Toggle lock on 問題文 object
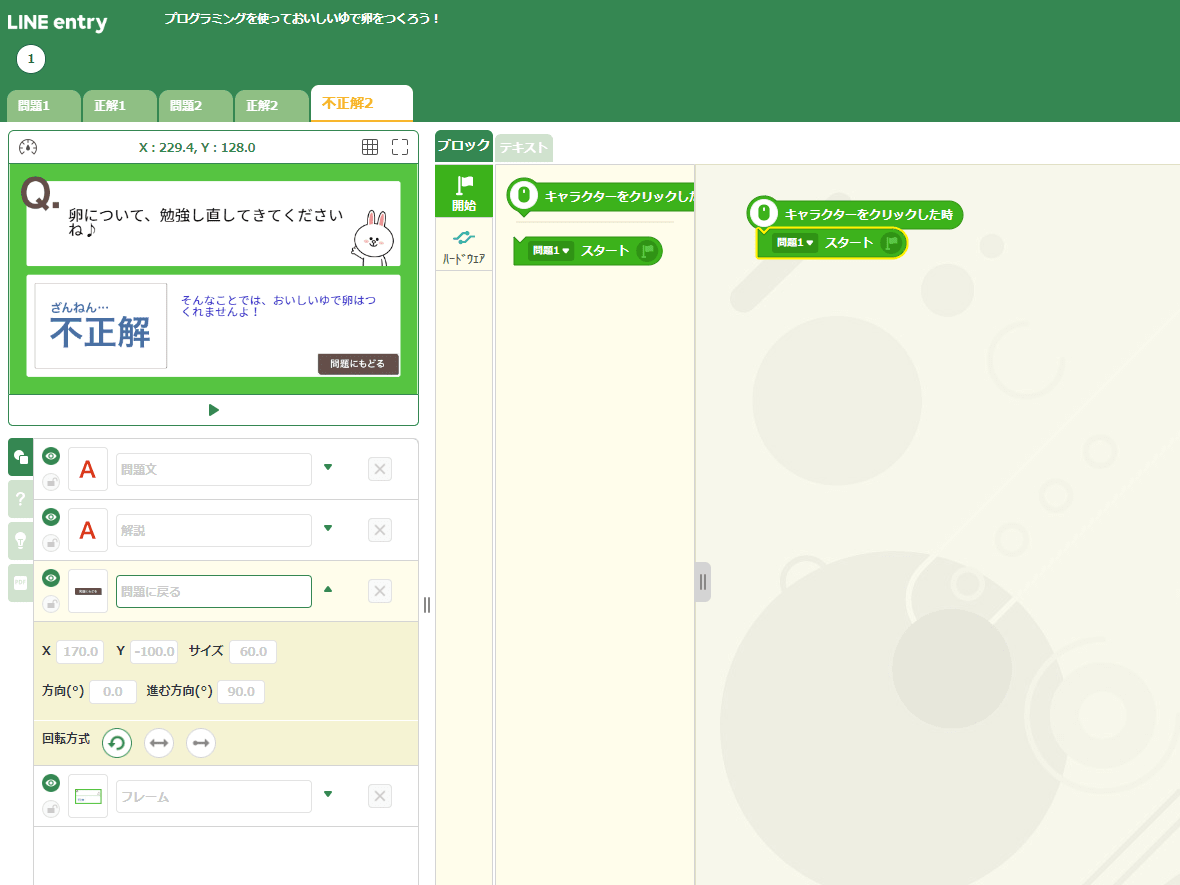 pos(50,482)
